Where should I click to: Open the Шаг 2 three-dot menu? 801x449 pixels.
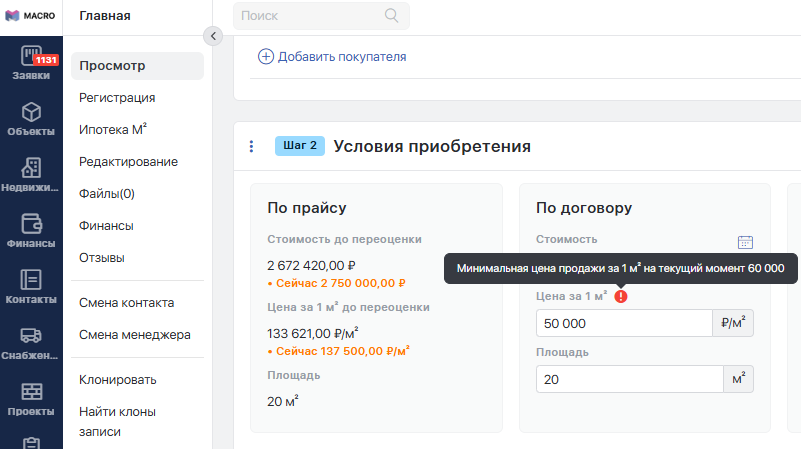tap(251, 147)
